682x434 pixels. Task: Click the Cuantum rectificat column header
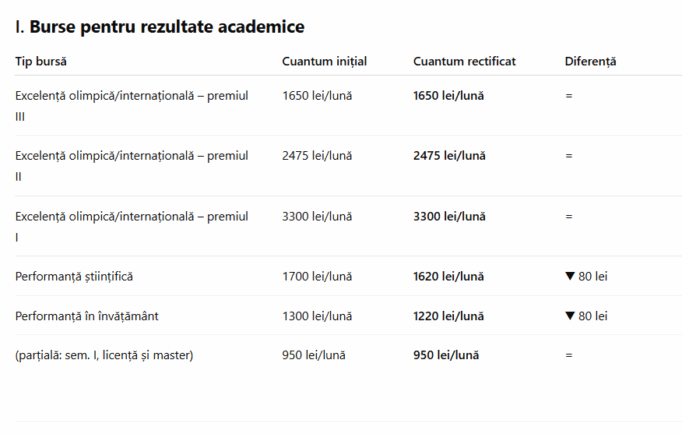click(x=464, y=61)
